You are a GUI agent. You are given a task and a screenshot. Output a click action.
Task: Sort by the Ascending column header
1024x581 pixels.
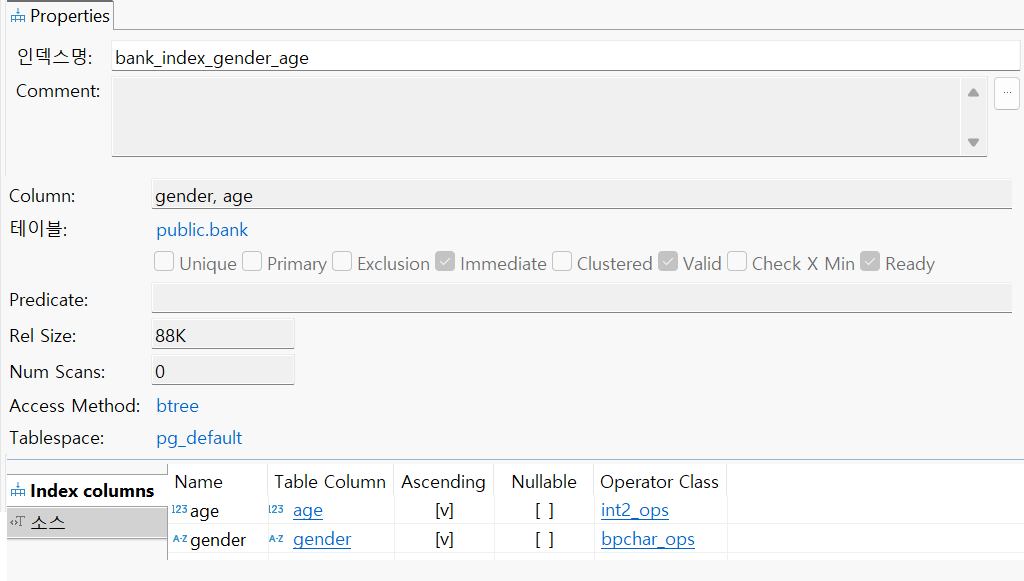point(443,482)
